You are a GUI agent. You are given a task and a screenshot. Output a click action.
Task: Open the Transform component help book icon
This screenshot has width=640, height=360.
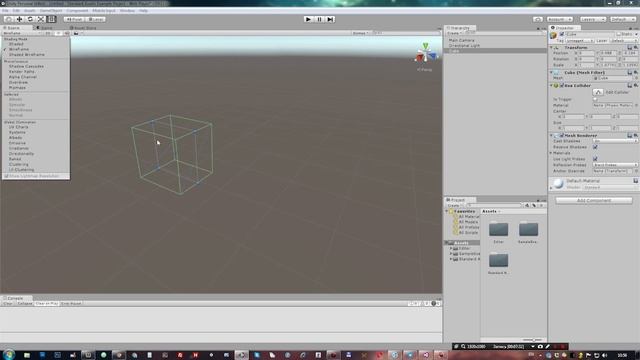tap(630, 47)
